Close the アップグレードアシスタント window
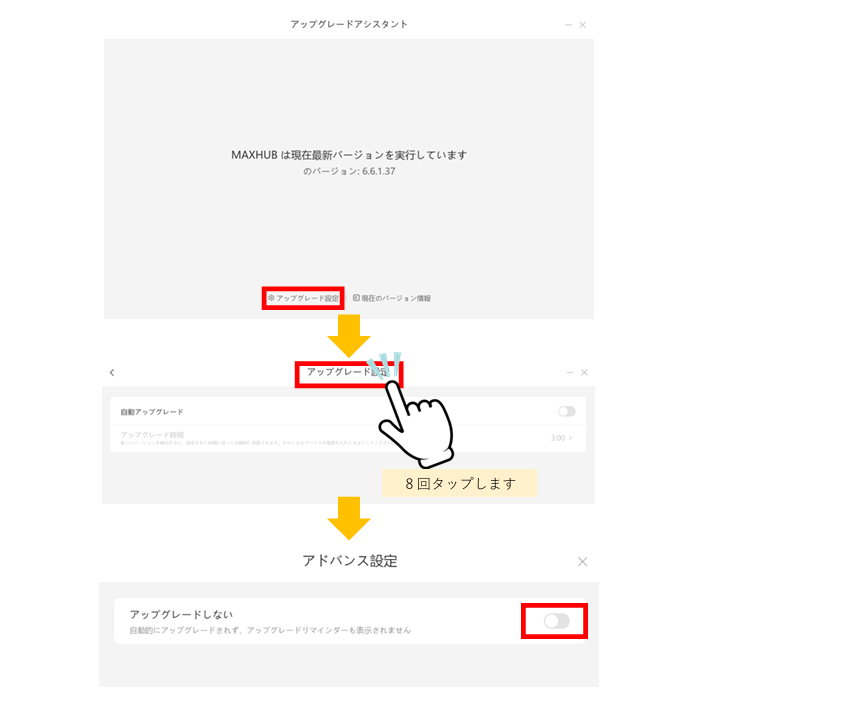 tap(583, 25)
